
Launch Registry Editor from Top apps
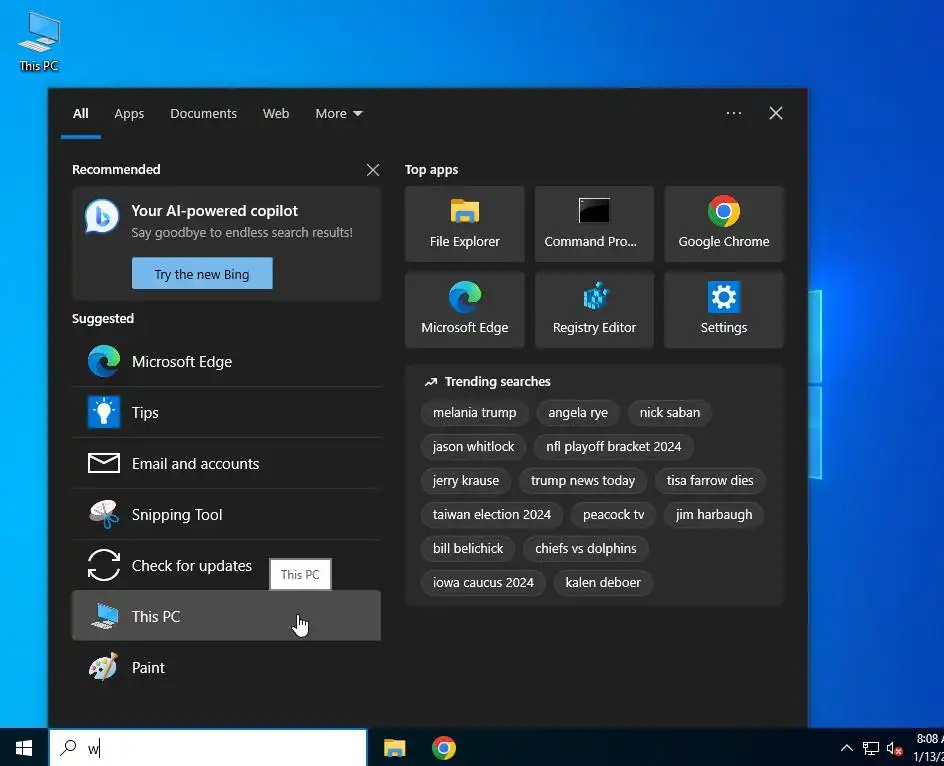pyautogui.click(x=594, y=310)
